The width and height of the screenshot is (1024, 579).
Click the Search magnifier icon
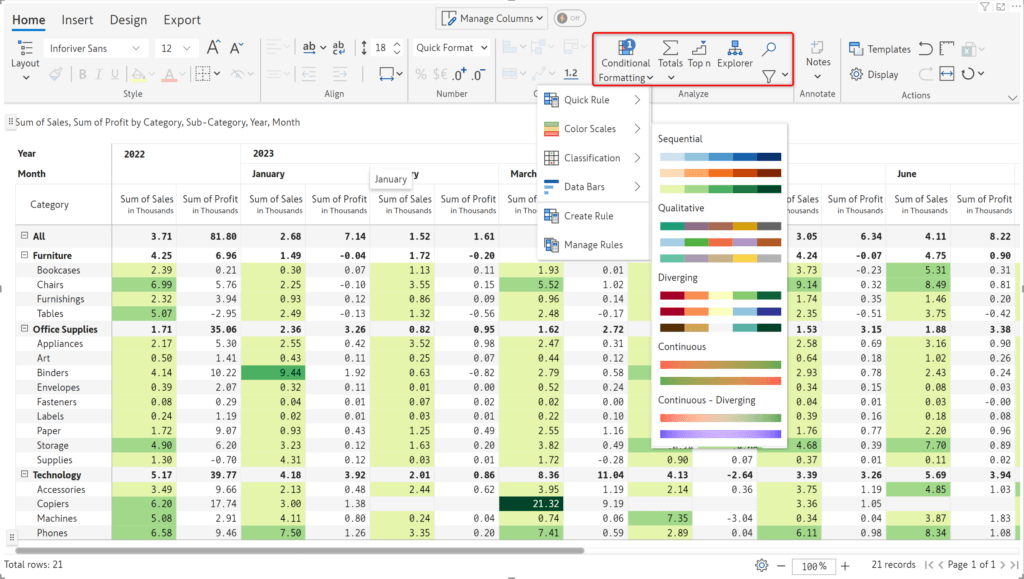pos(769,48)
